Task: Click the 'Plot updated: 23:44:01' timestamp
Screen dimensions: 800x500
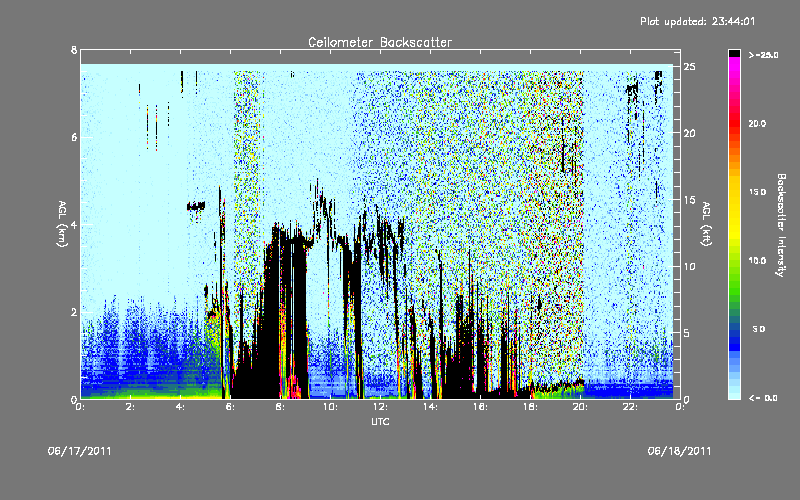Action: 697,21
